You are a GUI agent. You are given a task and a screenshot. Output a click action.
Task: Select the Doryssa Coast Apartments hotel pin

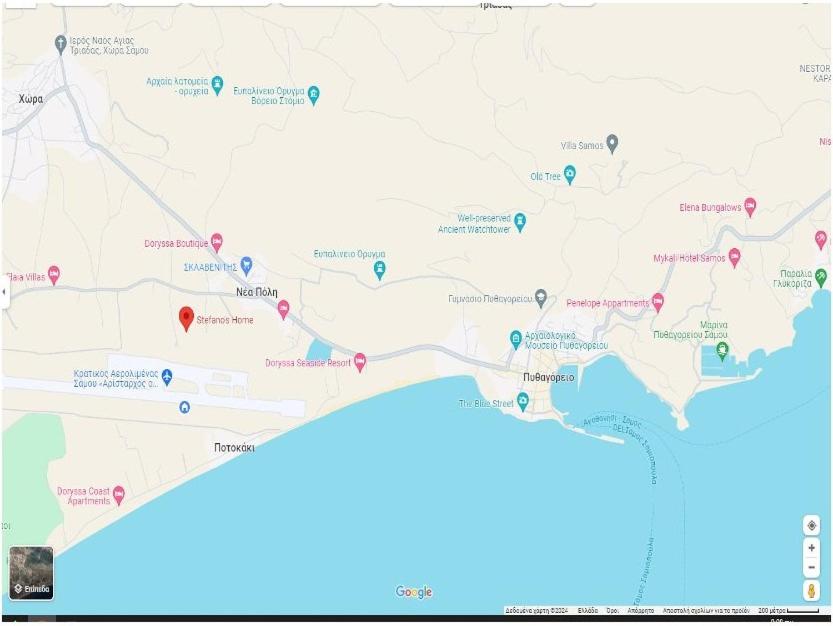119,495
